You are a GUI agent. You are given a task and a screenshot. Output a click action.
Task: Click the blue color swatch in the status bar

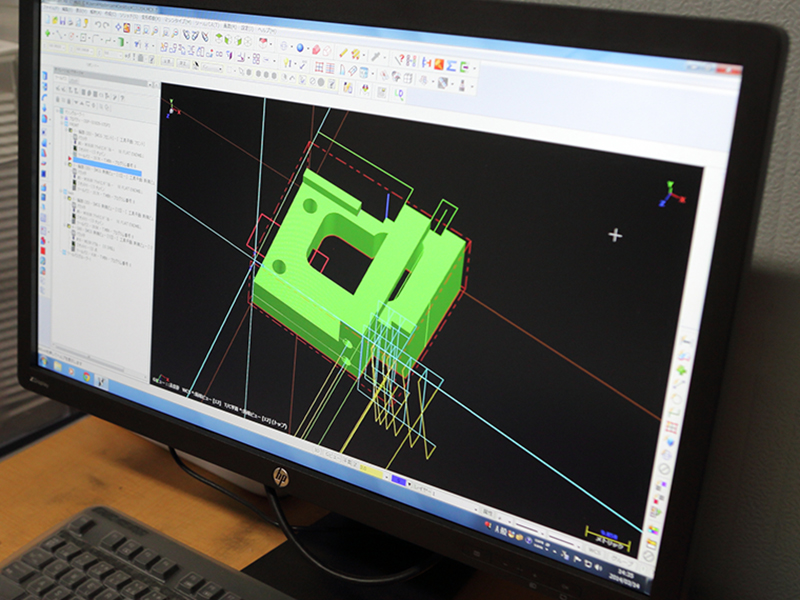pos(398,481)
